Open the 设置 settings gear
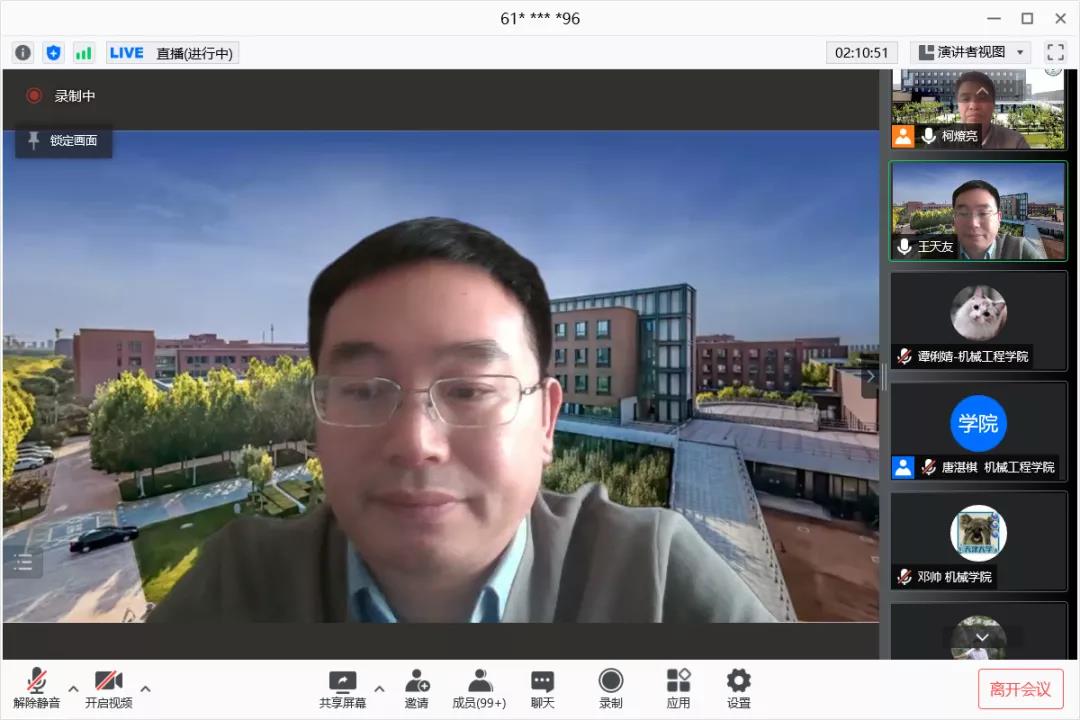Screen dimensions: 1080x720 pyautogui.click(x=739, y=688)
